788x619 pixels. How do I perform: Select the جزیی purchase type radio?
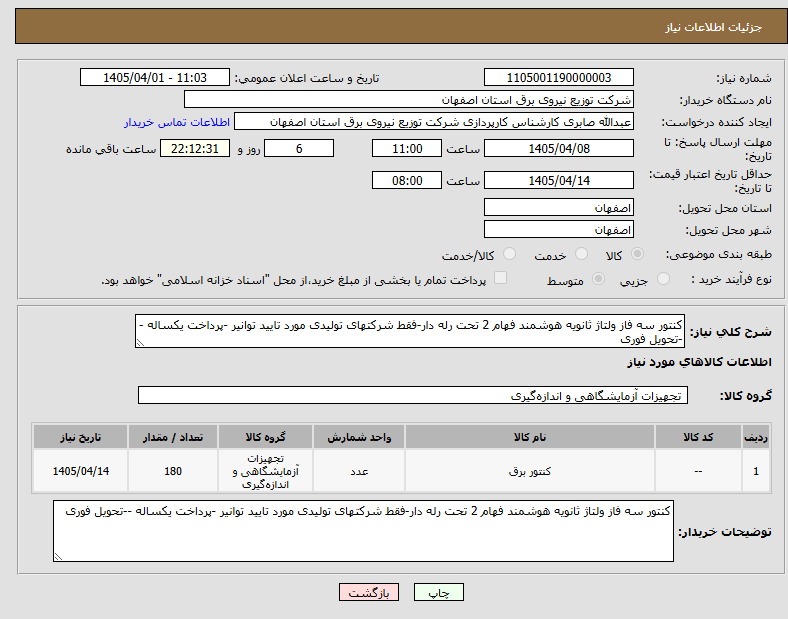(663, 278)
